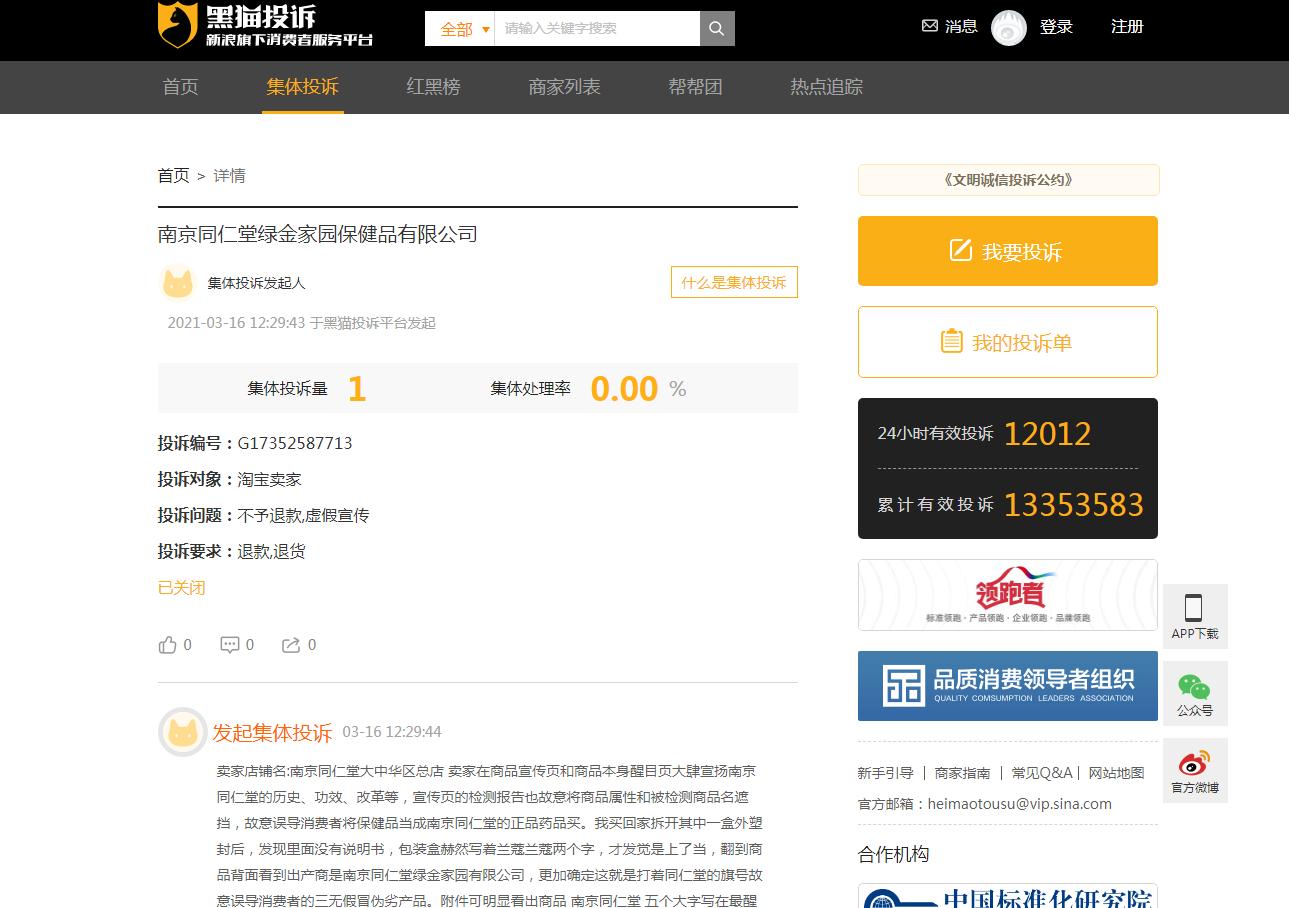Click the 我要投诉 button
The image size is (1289, 908).
1007,250
